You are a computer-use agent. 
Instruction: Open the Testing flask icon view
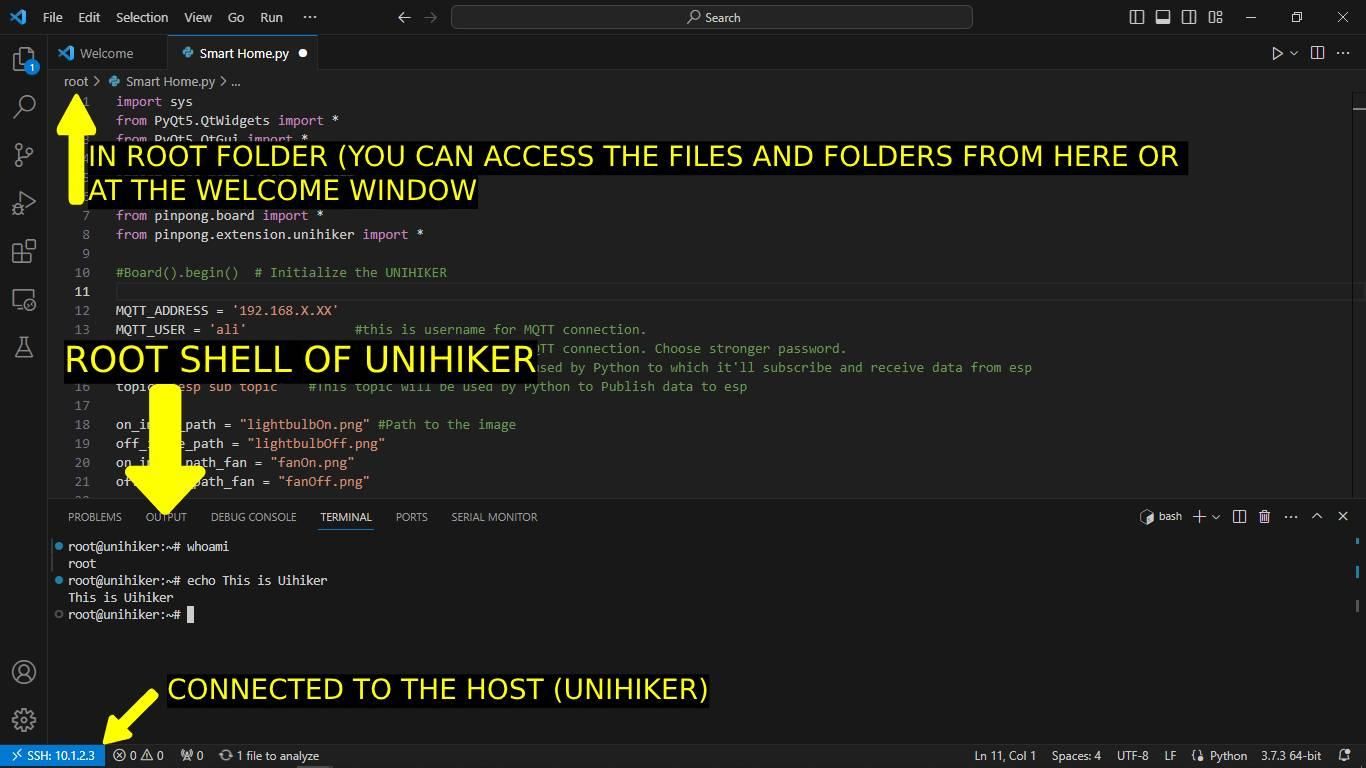(24, 347)
